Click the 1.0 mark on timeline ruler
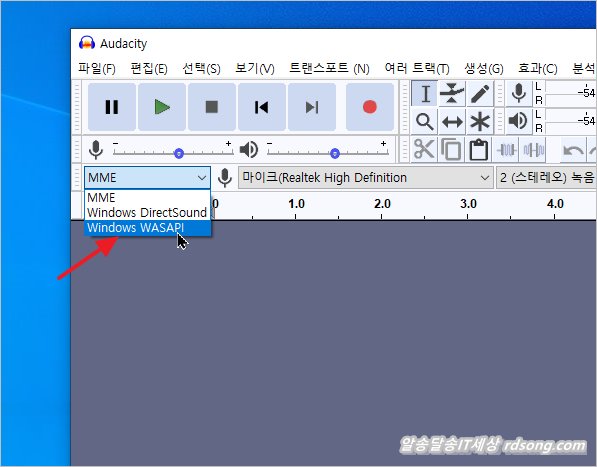 point(296,204)
